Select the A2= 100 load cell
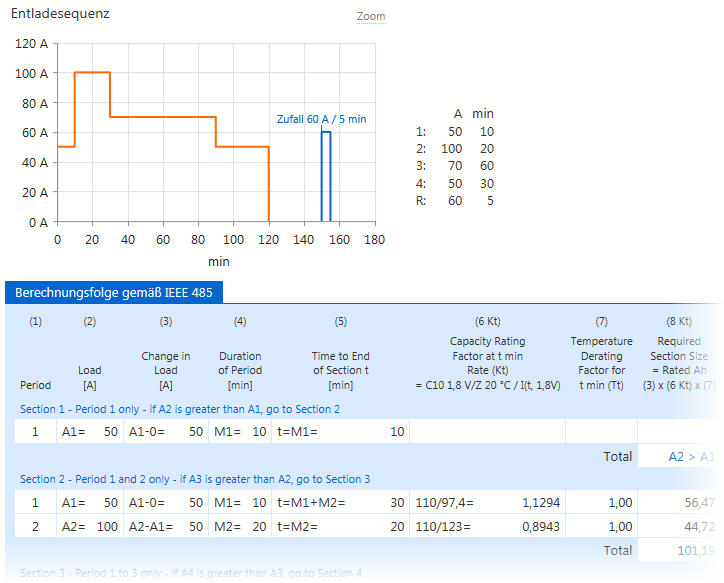 (x=90, y=527)
